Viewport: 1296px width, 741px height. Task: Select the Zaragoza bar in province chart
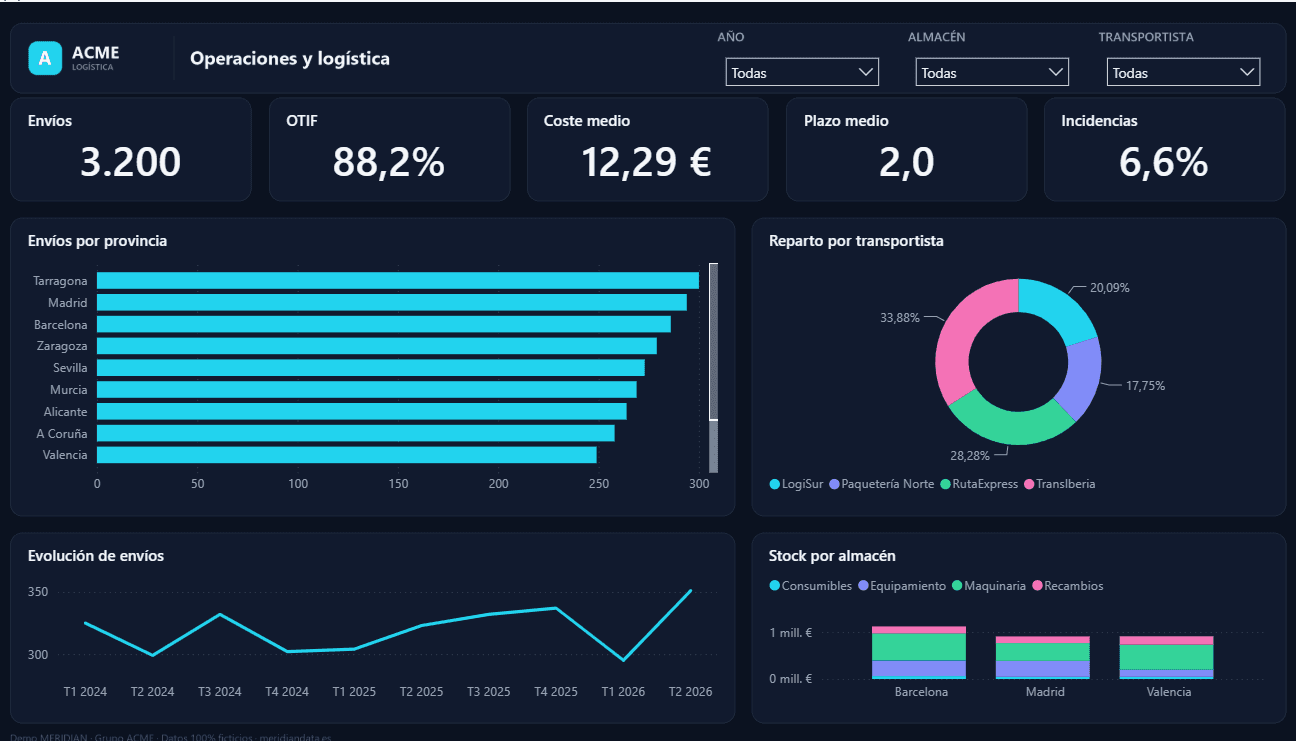[377, 346]
